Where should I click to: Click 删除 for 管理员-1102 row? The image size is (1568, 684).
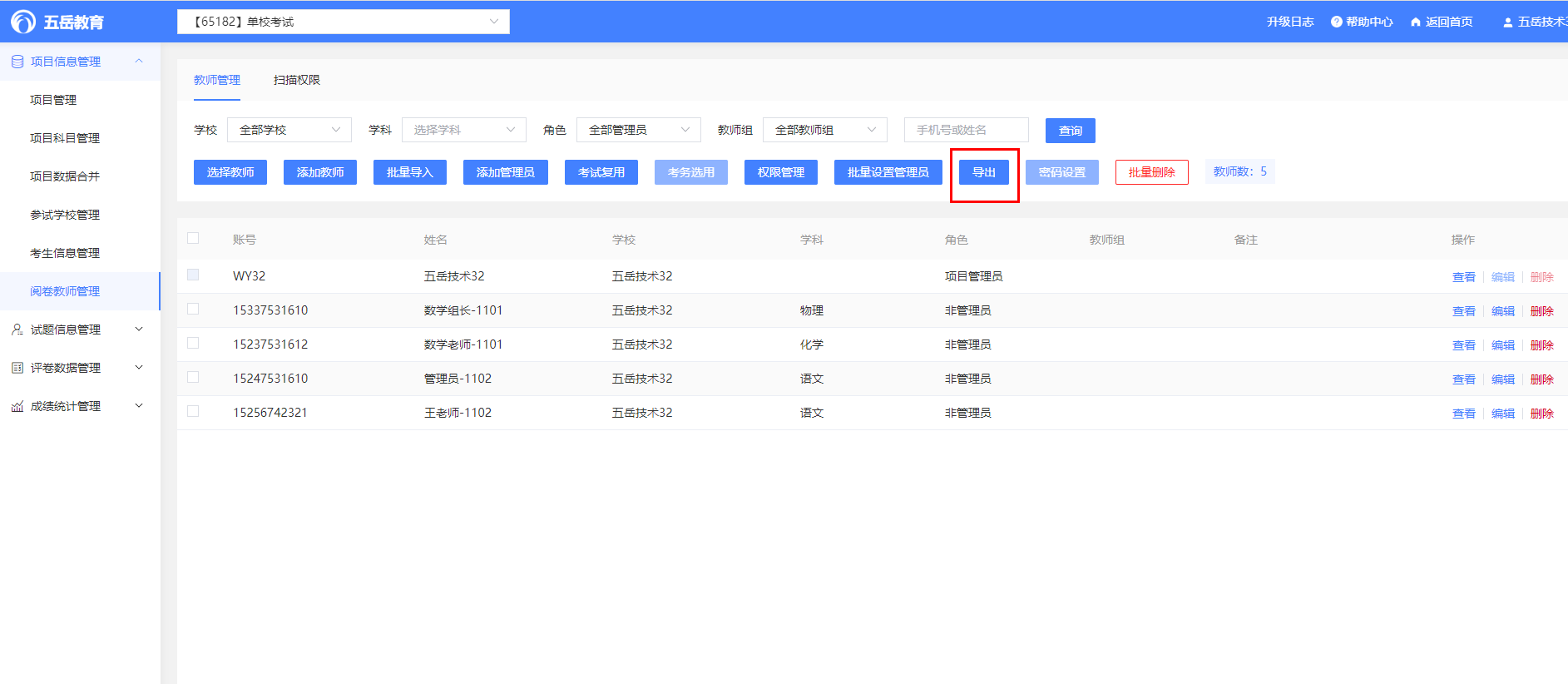coord(1542,379)
